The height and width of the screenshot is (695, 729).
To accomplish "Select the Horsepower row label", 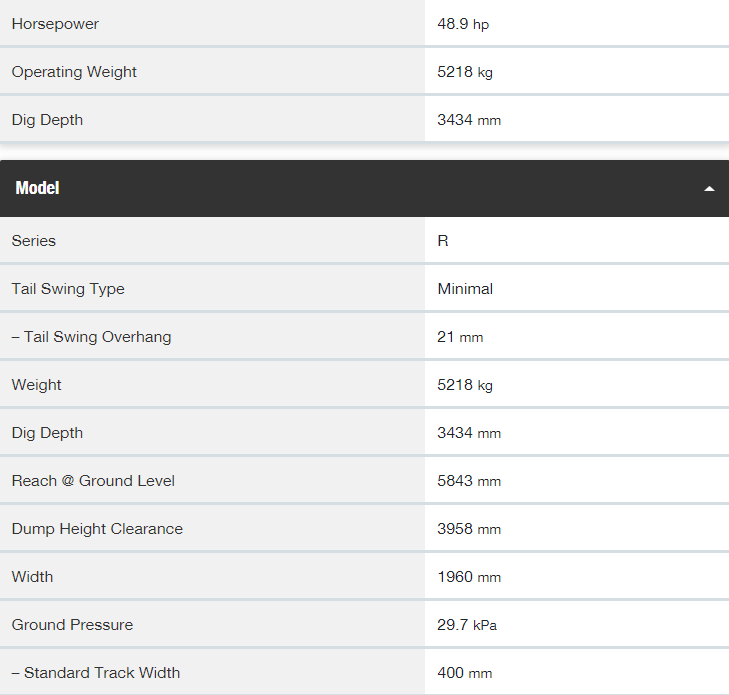I will point(55,24).
